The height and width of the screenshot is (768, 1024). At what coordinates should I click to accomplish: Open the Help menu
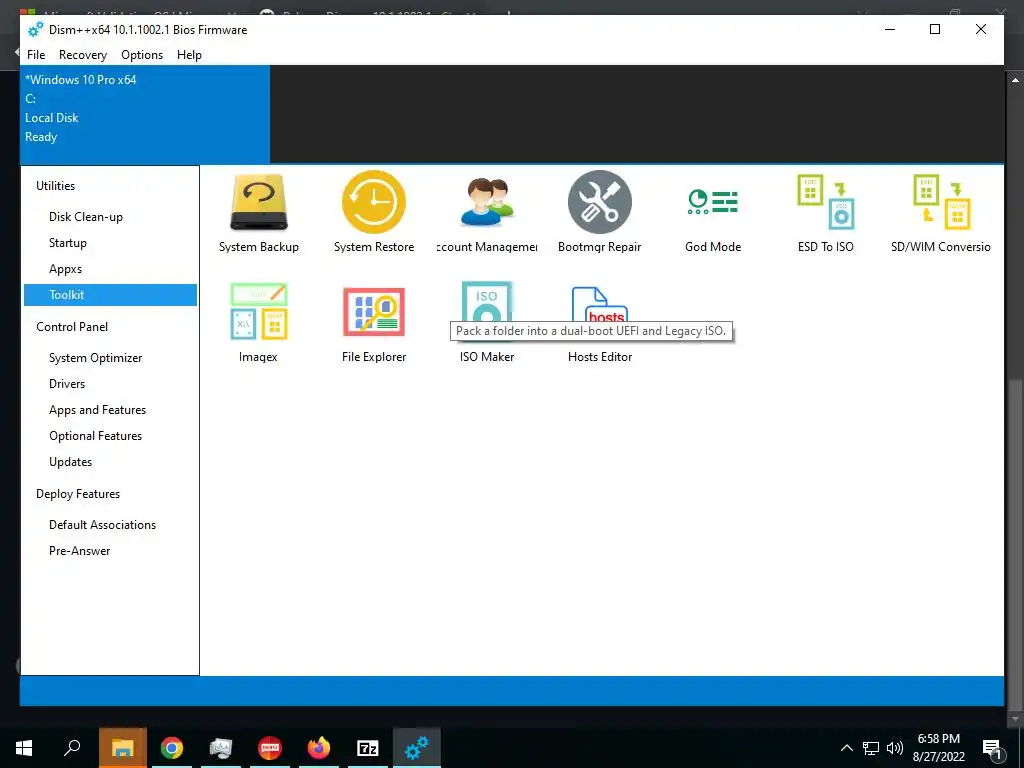[189, 55]
